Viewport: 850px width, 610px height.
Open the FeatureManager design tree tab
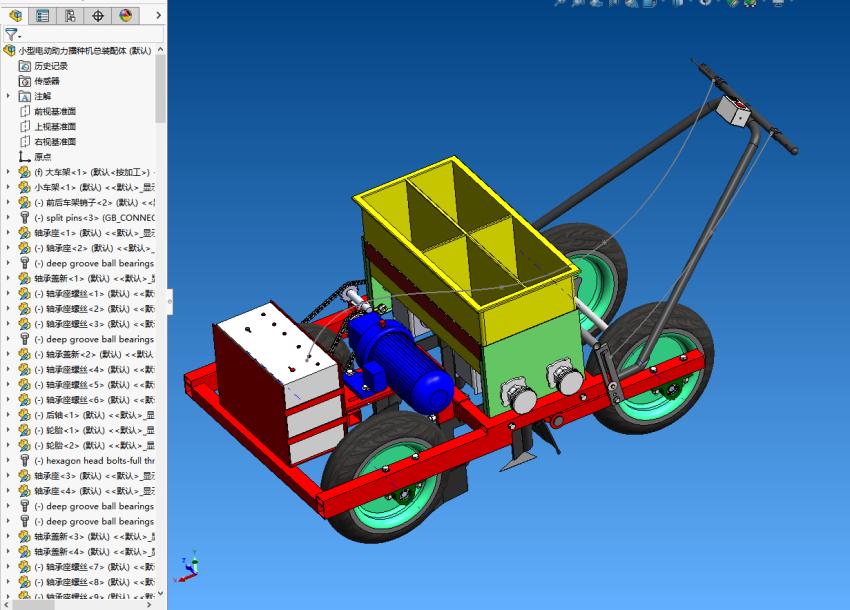15,15
